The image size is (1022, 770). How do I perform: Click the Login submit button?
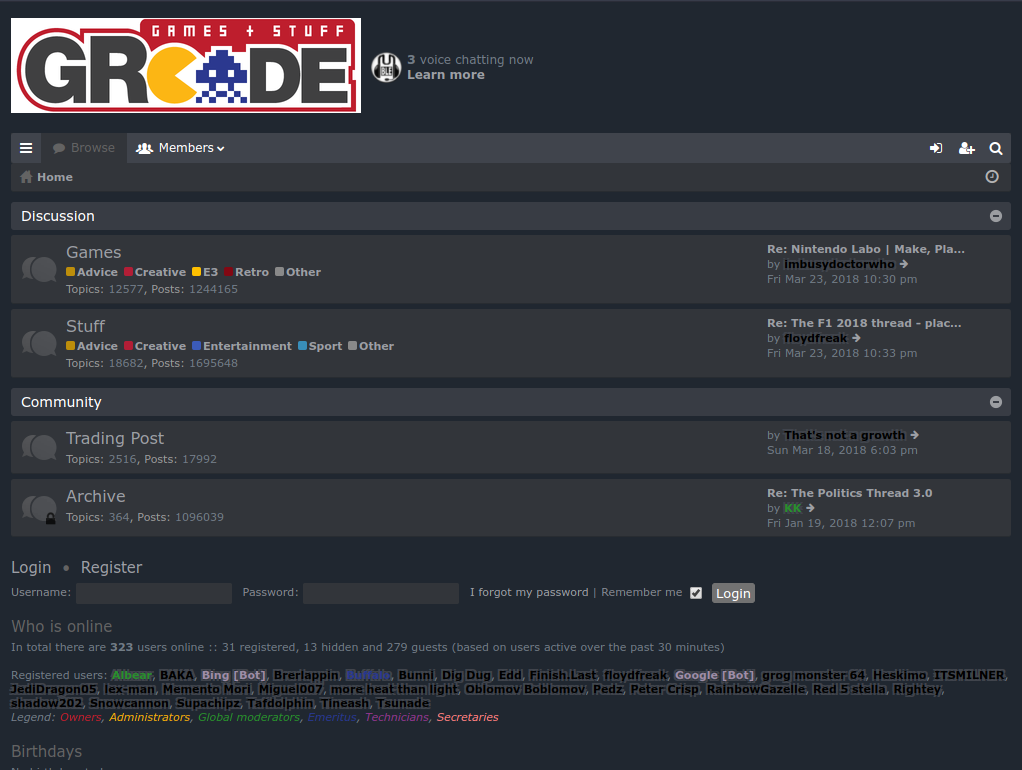(x=733, y=593)
